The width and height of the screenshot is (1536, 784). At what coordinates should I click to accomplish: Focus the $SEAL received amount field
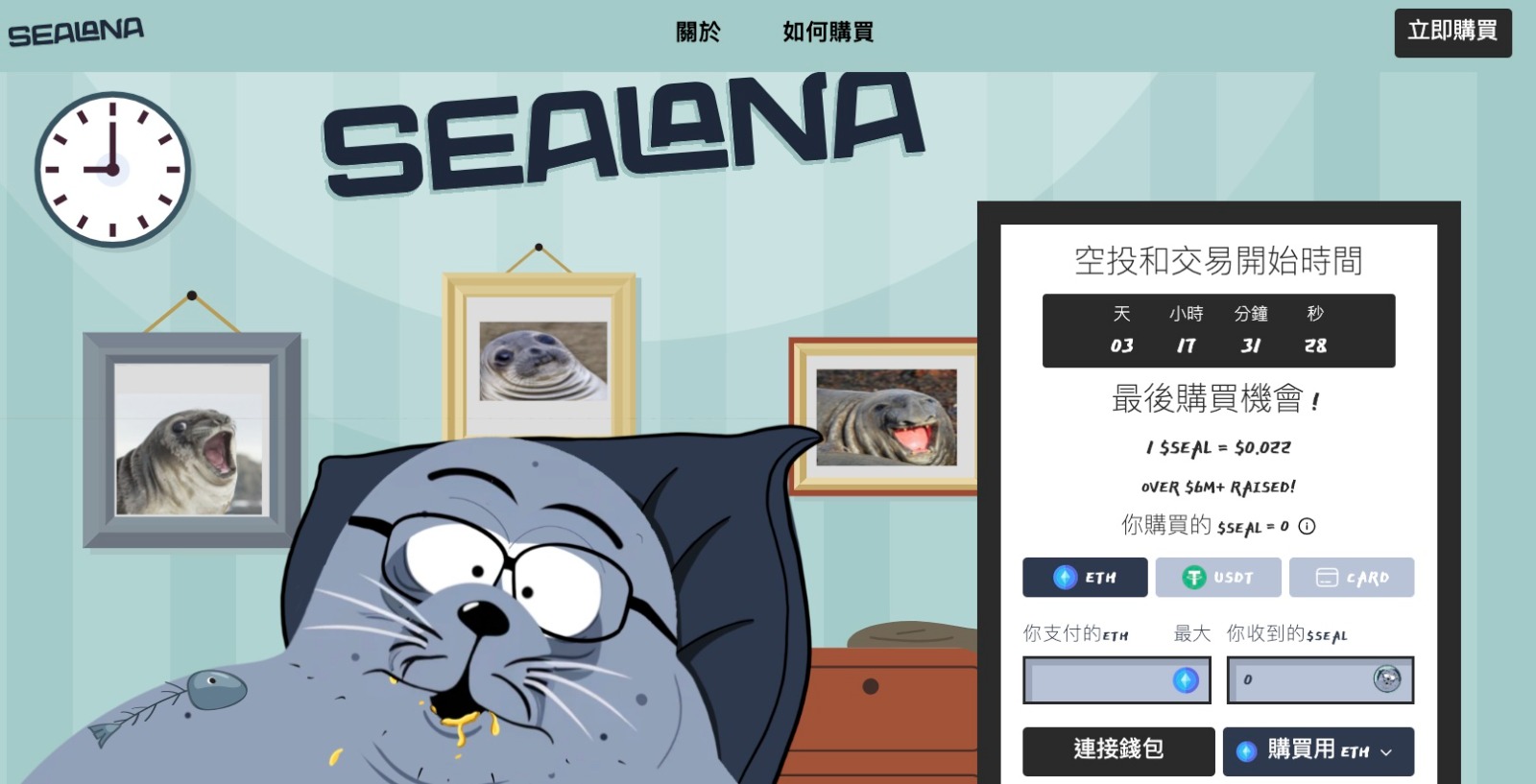tap(1320, 680)
